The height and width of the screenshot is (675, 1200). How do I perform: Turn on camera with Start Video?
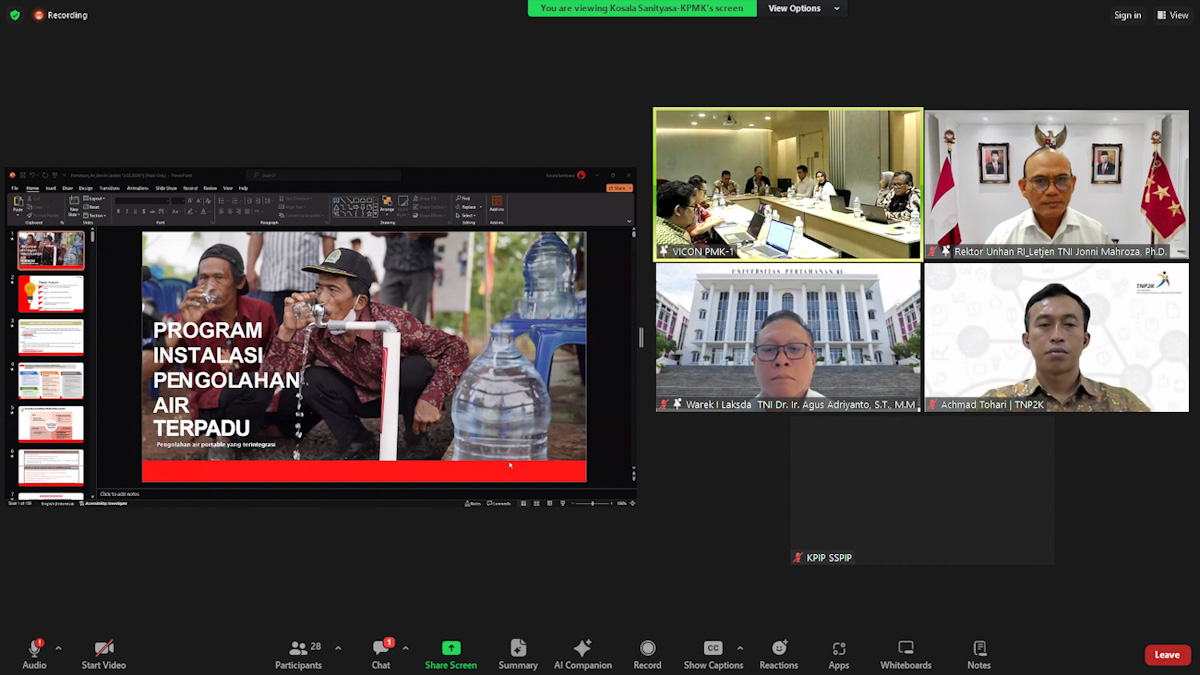[x=104, y=654]
